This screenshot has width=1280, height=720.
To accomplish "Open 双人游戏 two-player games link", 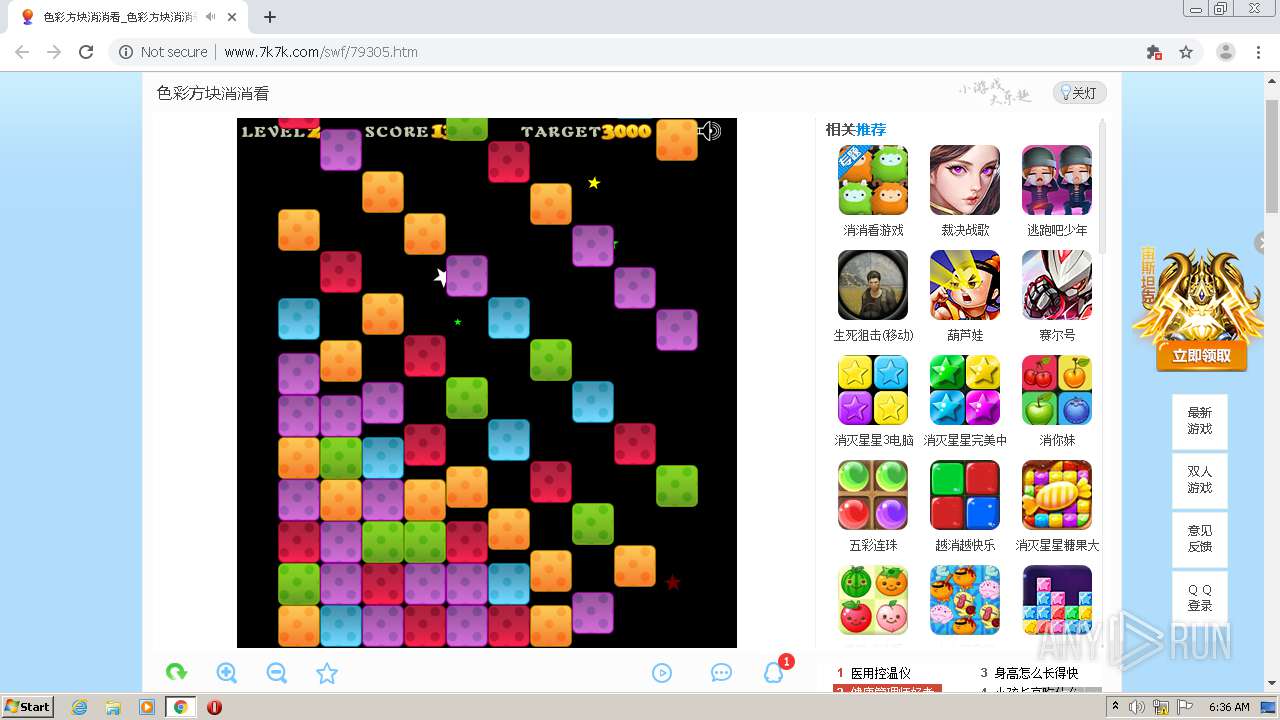I will (x=1200, y=480).
